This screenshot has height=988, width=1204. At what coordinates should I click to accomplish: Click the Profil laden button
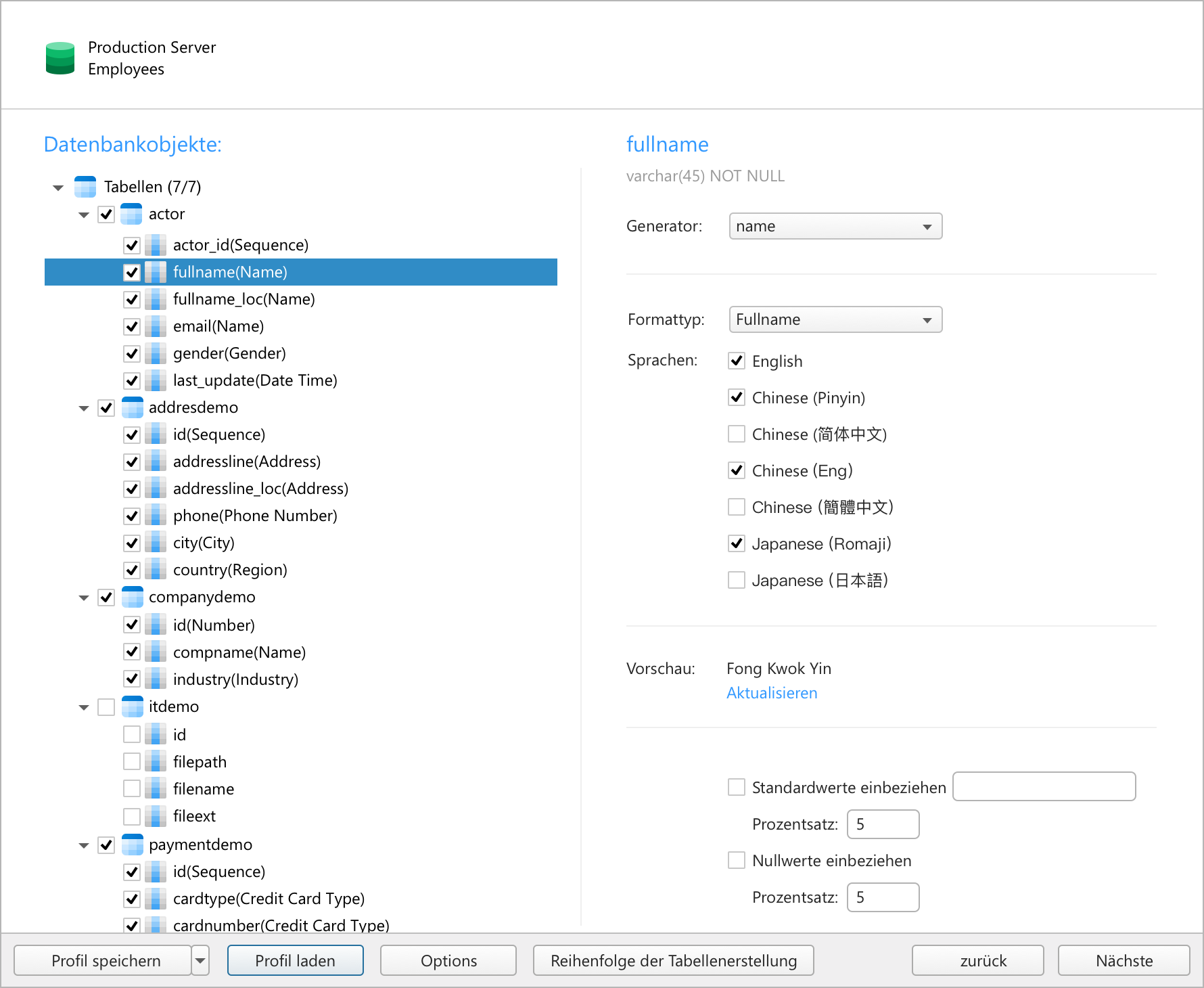[x=295, y=960]
